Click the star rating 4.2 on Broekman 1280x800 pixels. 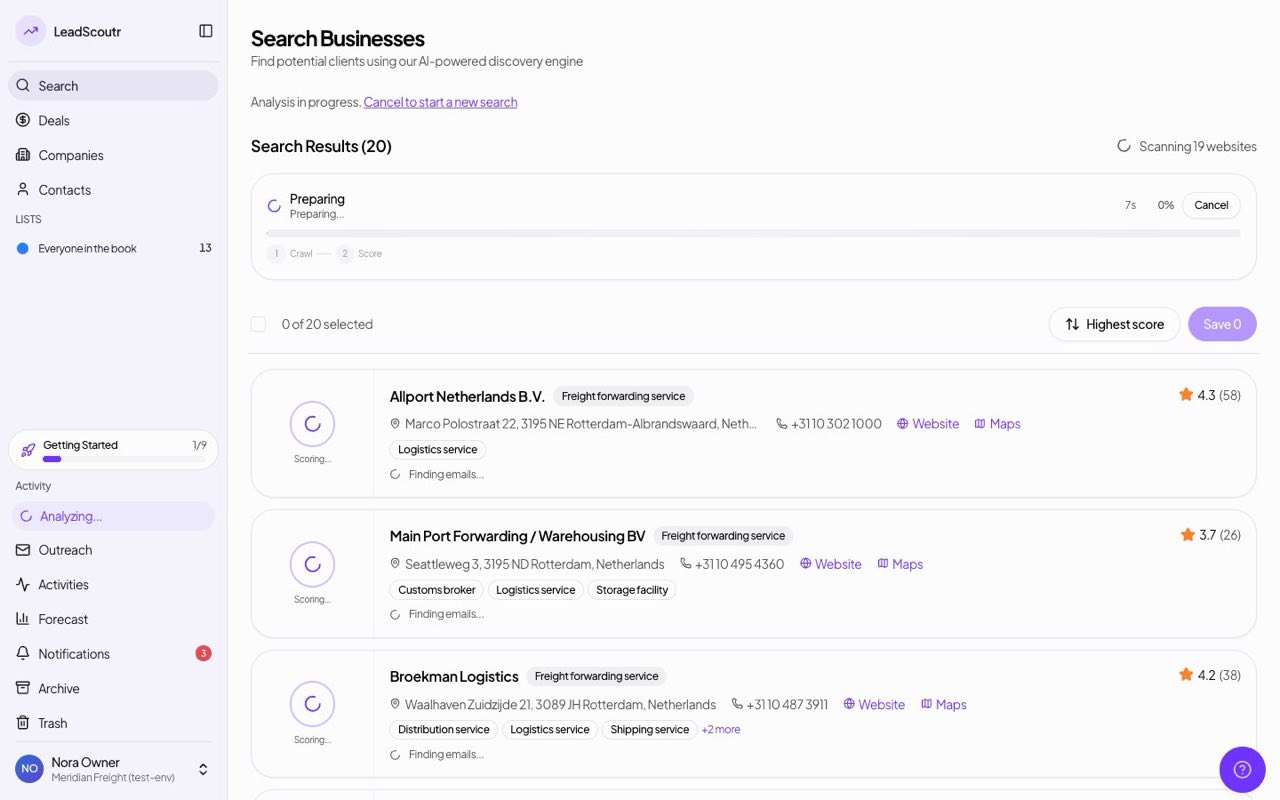click(x=1210, y=675)
